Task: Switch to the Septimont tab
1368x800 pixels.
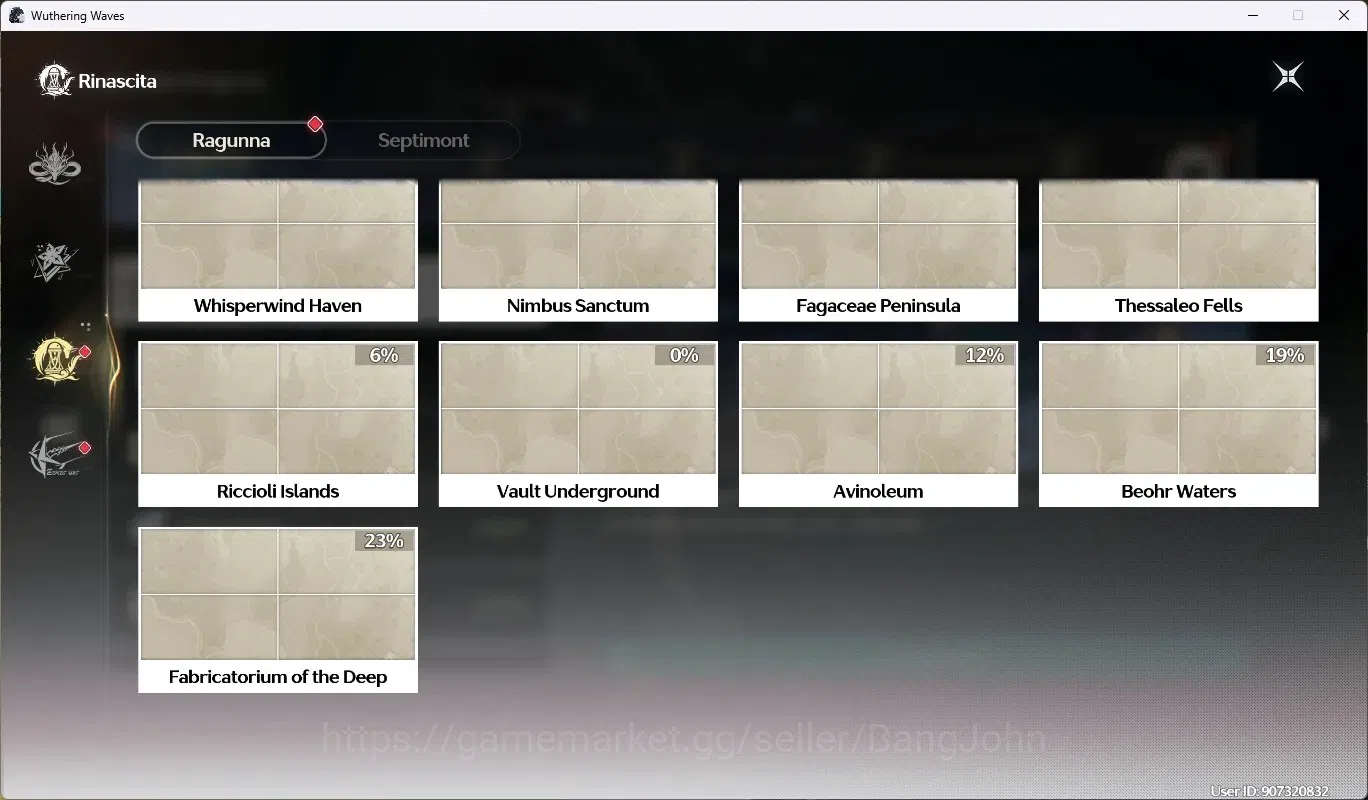Action: [423, 140]
